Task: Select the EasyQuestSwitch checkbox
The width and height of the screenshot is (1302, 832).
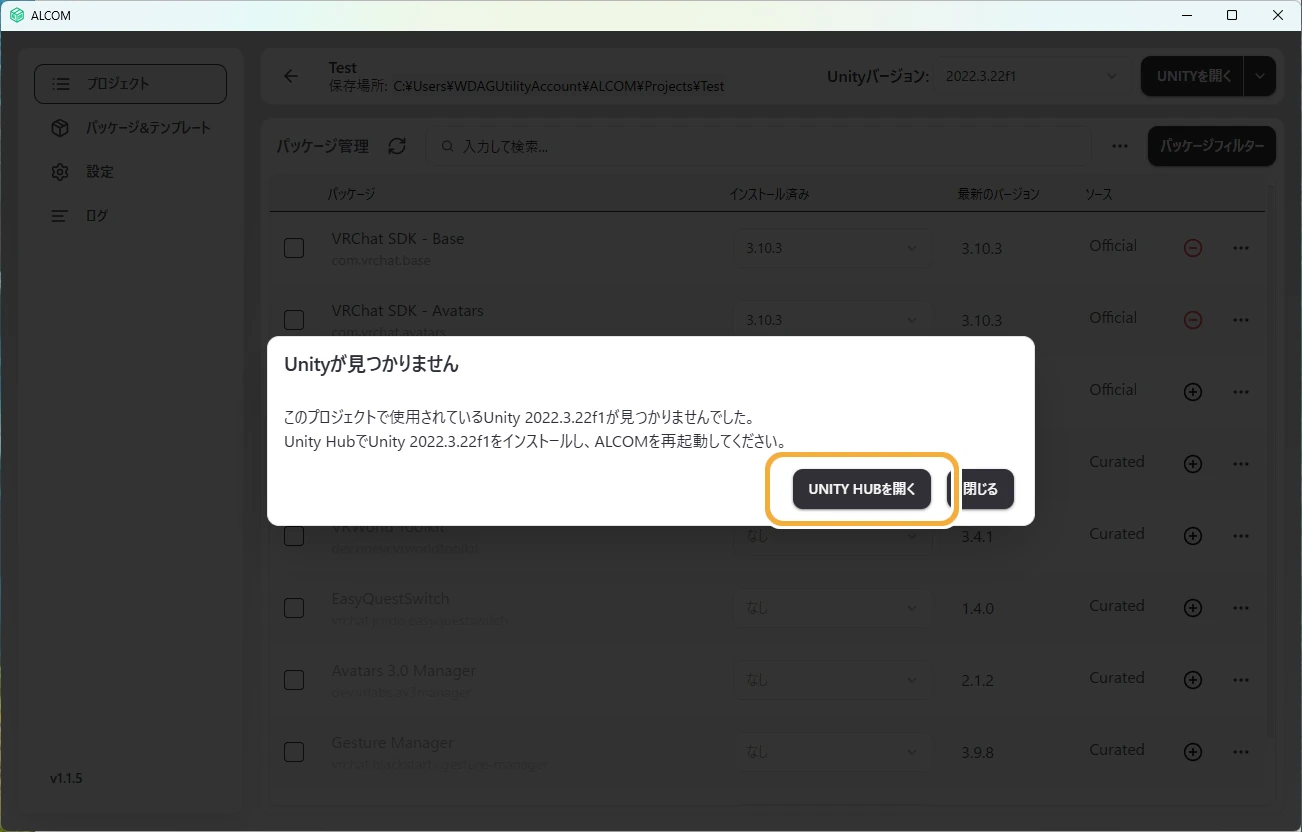Action: tap(294, 608)
